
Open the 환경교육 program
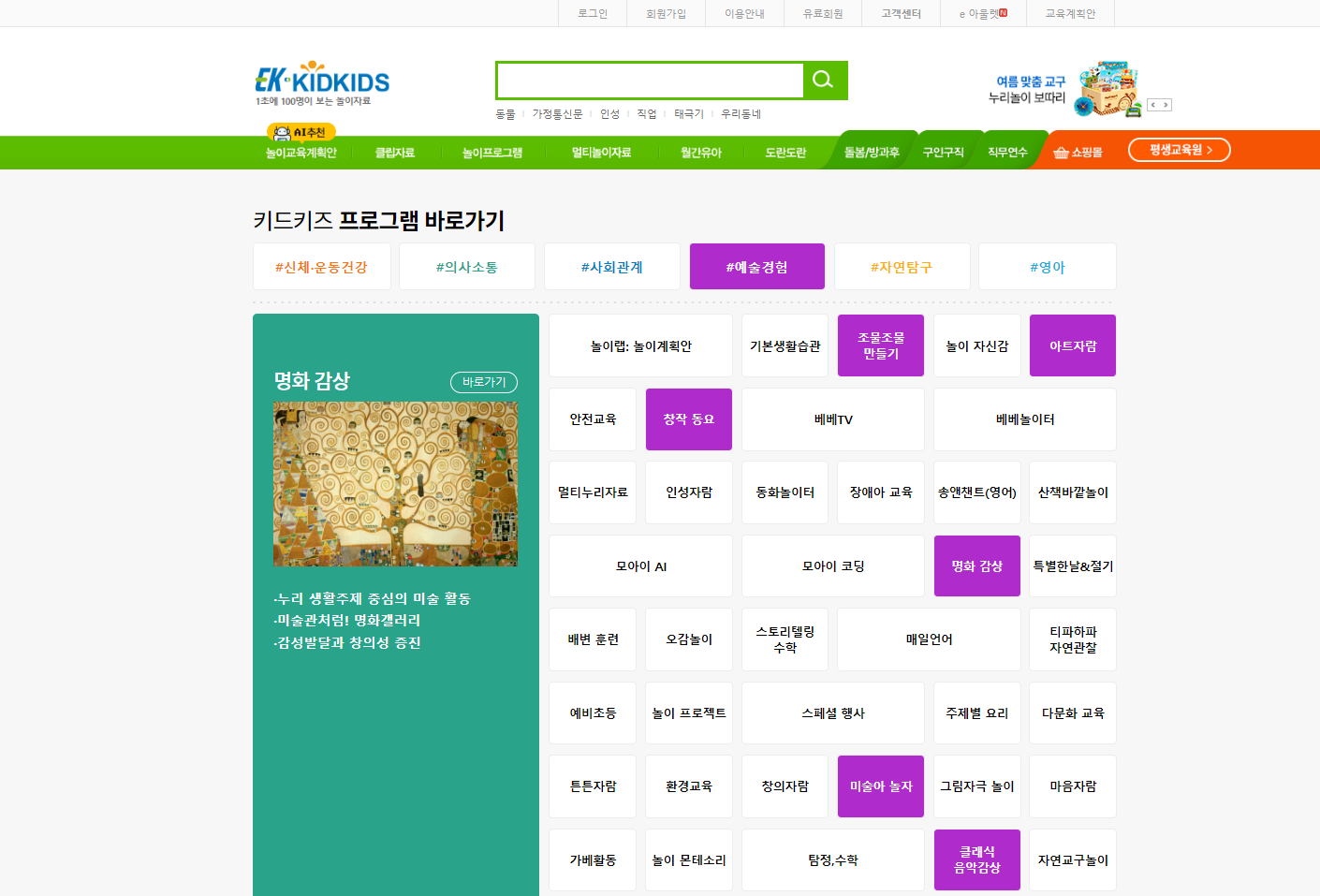[x=689, y=786]
